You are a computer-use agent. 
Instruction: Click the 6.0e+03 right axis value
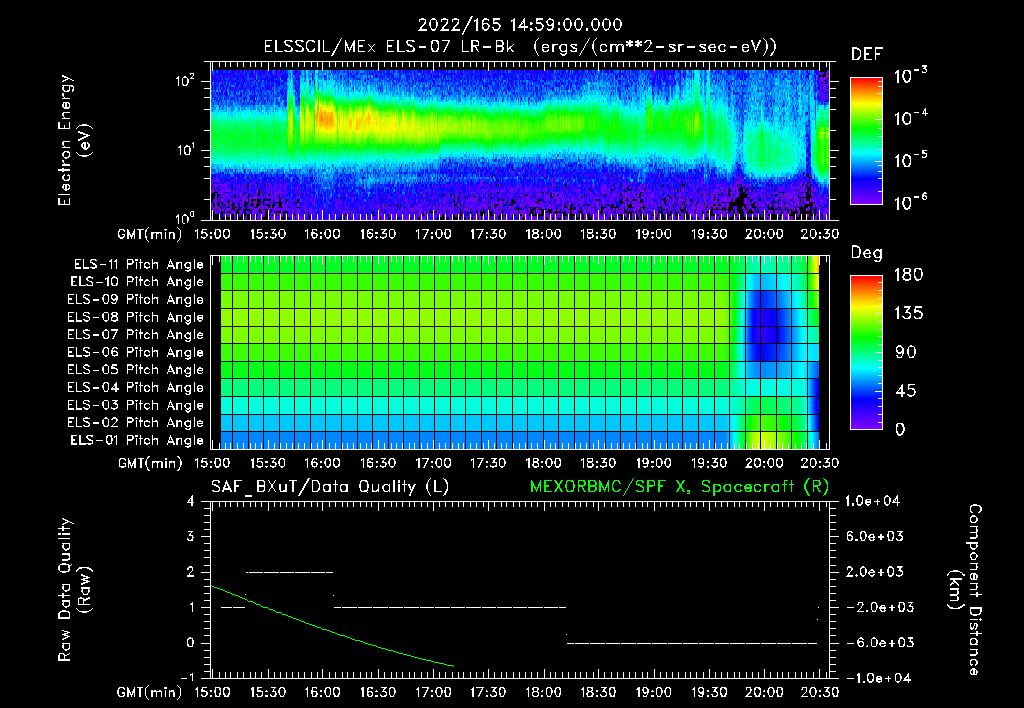tap(874, 536)
